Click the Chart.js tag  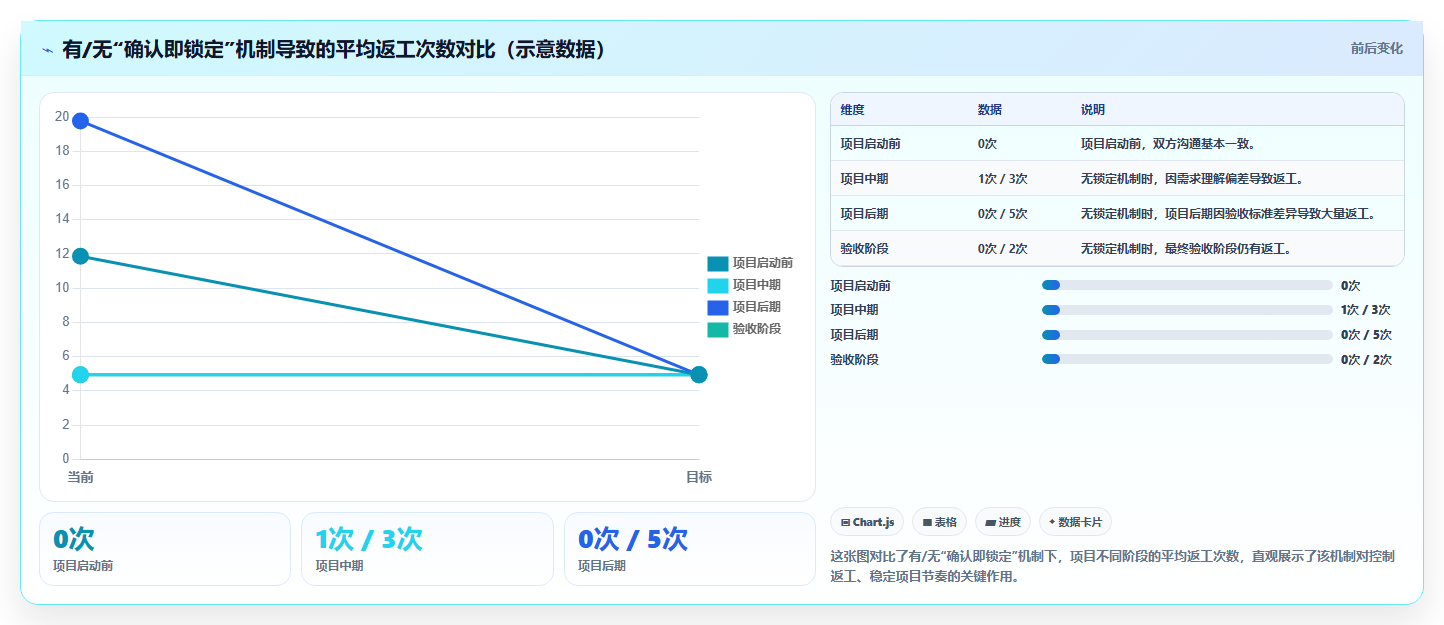coord(867,522)
